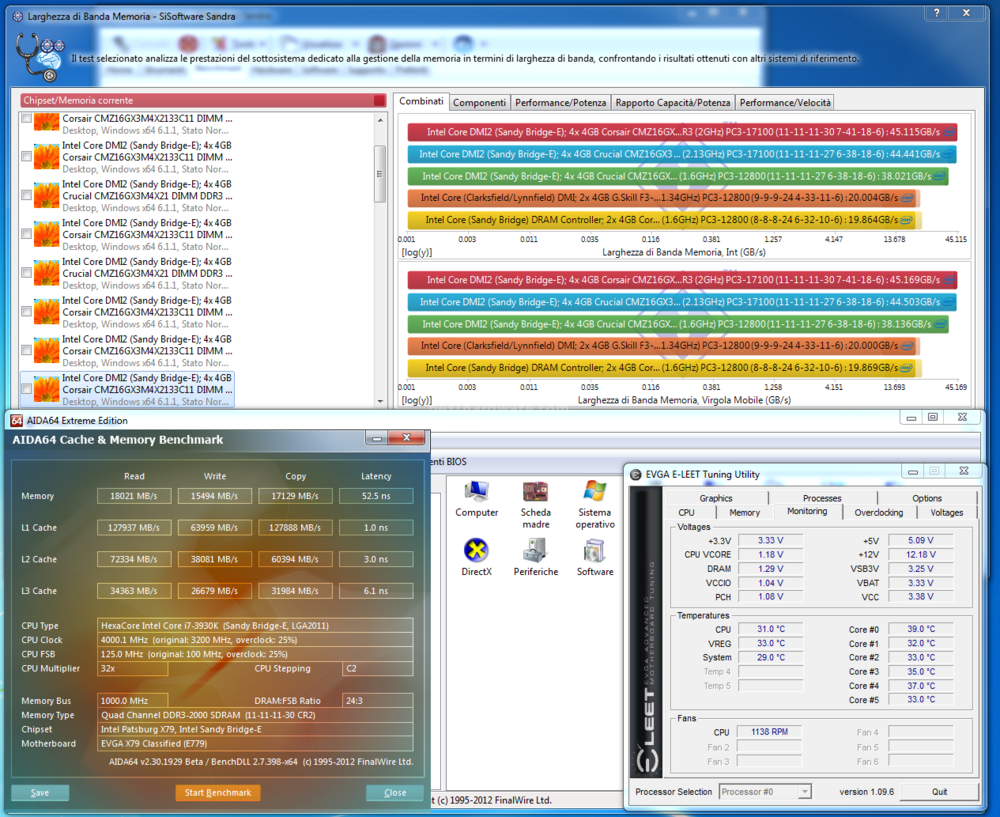Click the Intel logo on the 38.136GB/s bar
Image resolution: width=1000 pixels, height=817 pixels.
(x=939, y=324)
